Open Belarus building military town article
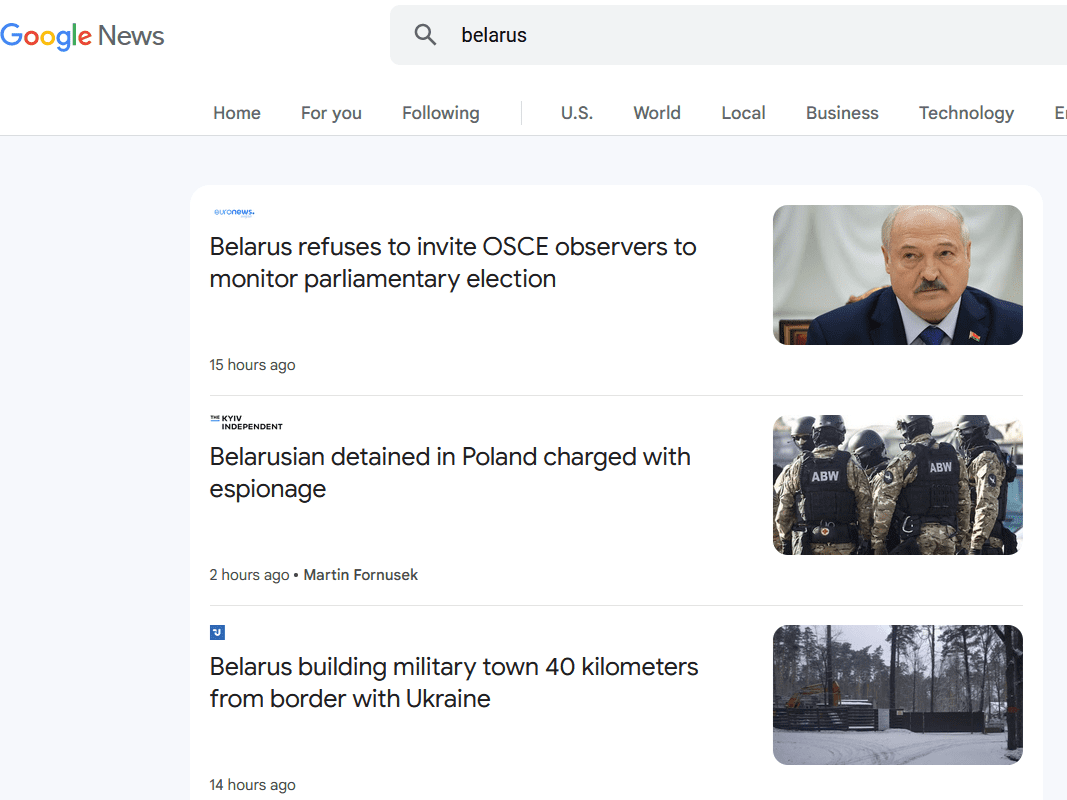The height and width of the screenshot is (800, 1067). pos(454,682)
